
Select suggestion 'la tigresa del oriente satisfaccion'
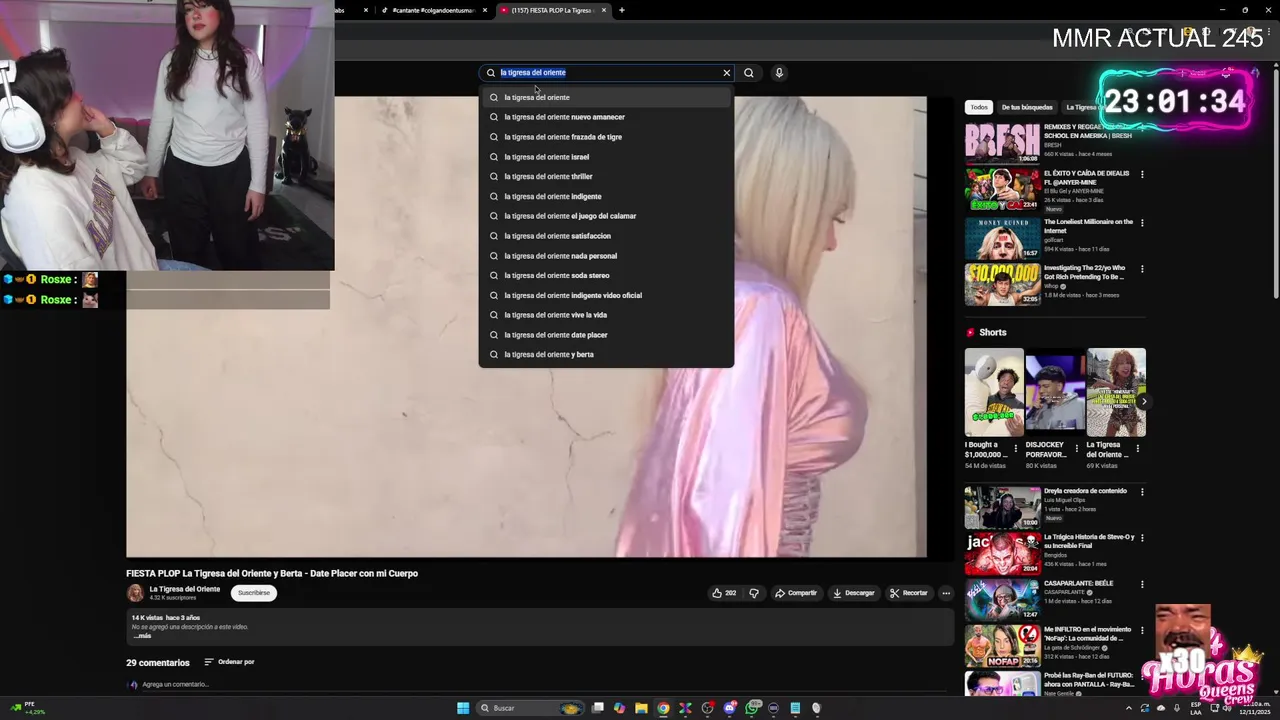point(606,236)
